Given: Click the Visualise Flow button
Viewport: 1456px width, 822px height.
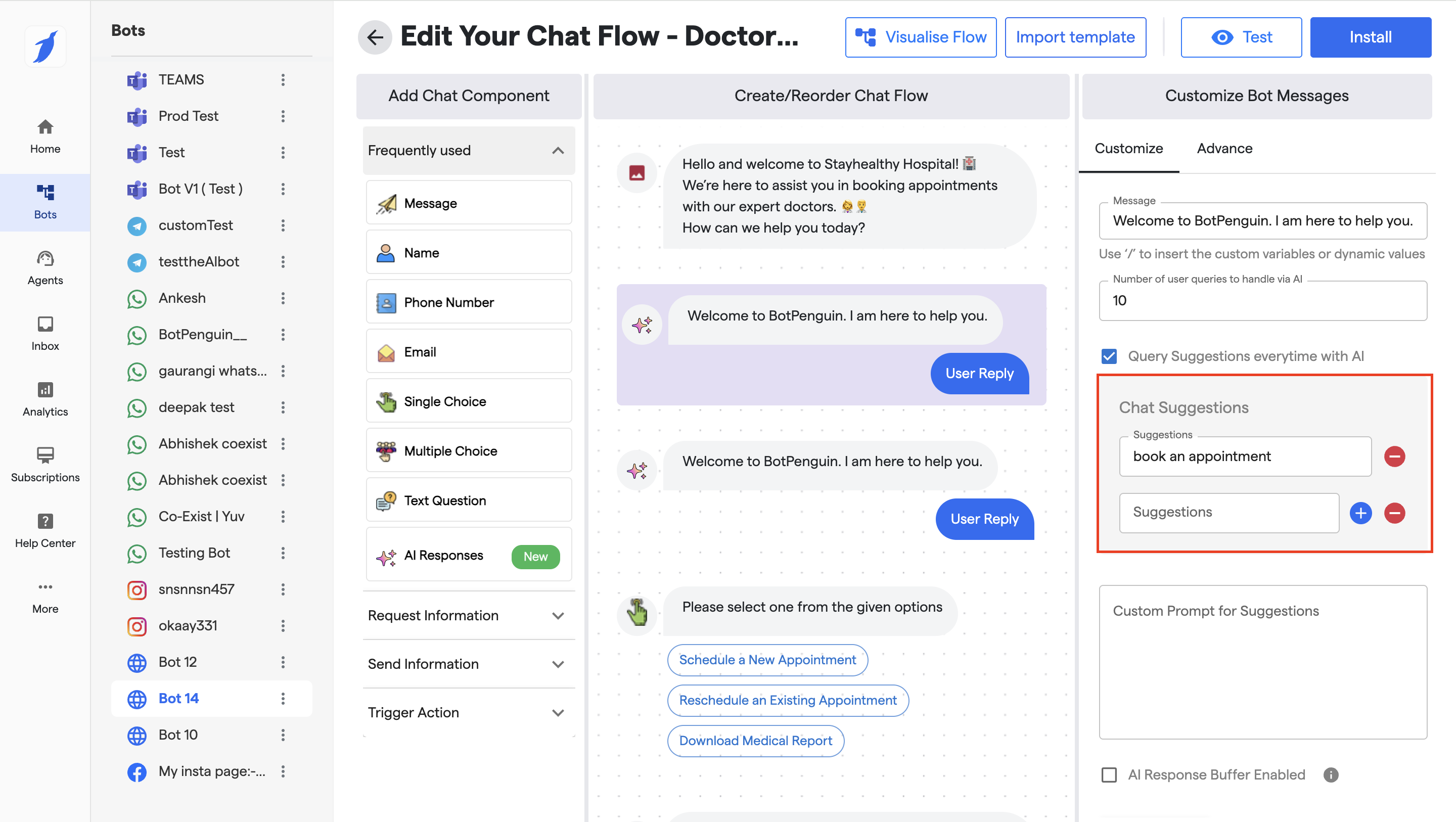Looking at the screenshot, I should coord(920,37).
